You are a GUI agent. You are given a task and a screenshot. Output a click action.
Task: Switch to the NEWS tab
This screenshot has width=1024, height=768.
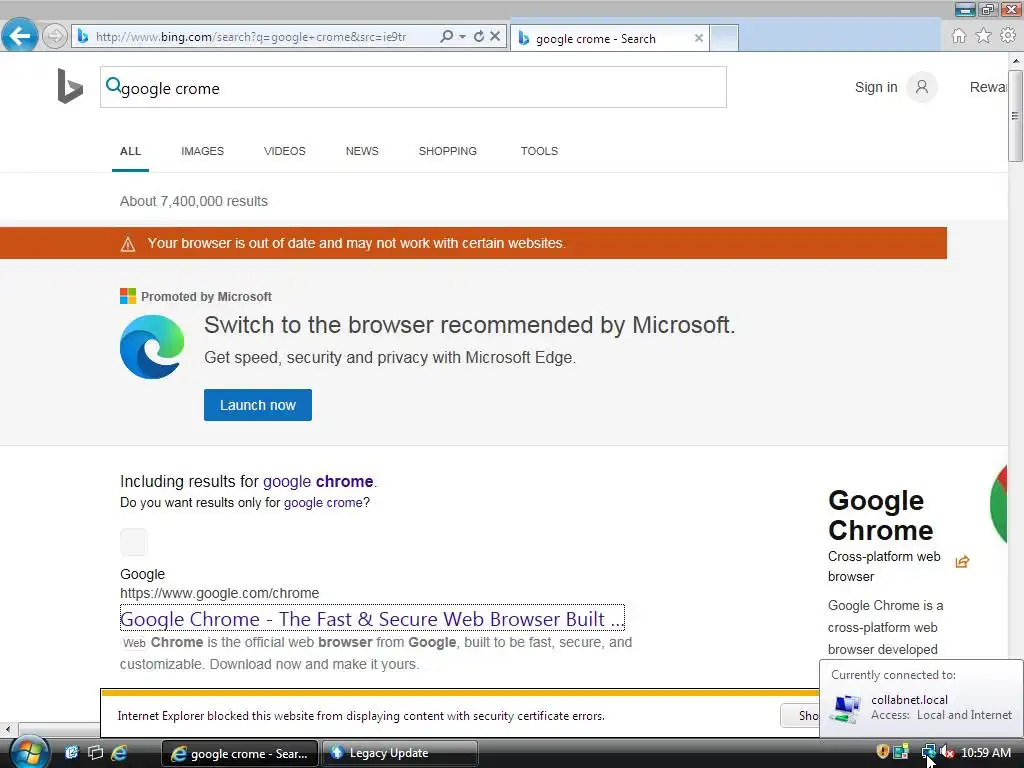point(362,151)
